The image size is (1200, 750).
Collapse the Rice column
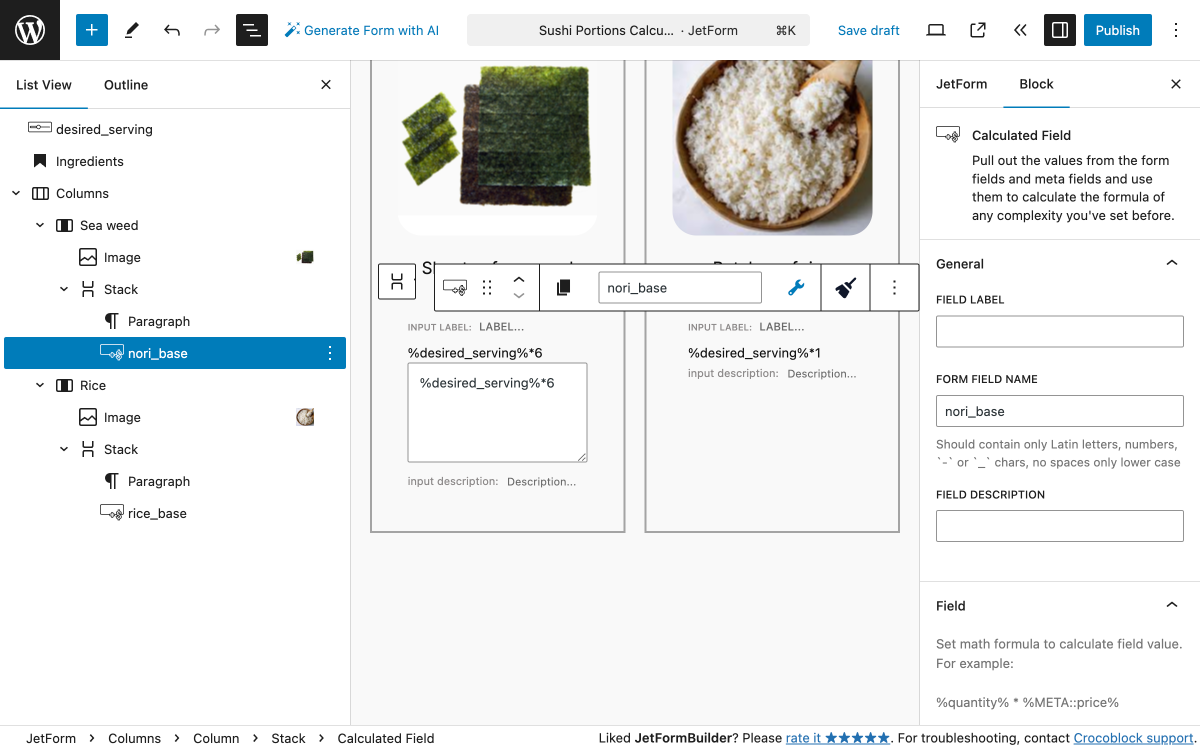40,385
